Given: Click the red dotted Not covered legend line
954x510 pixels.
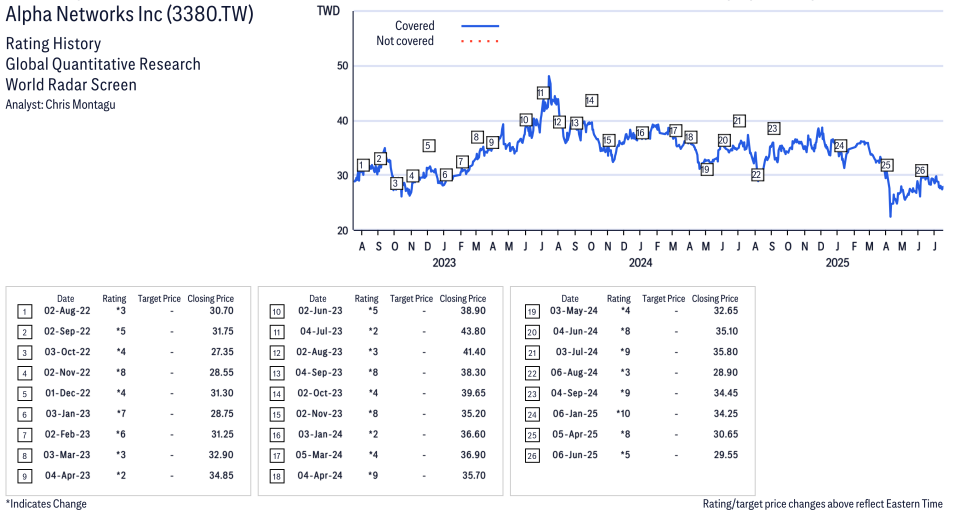Looking at the screenshot, I should click(x=480, y=41).
